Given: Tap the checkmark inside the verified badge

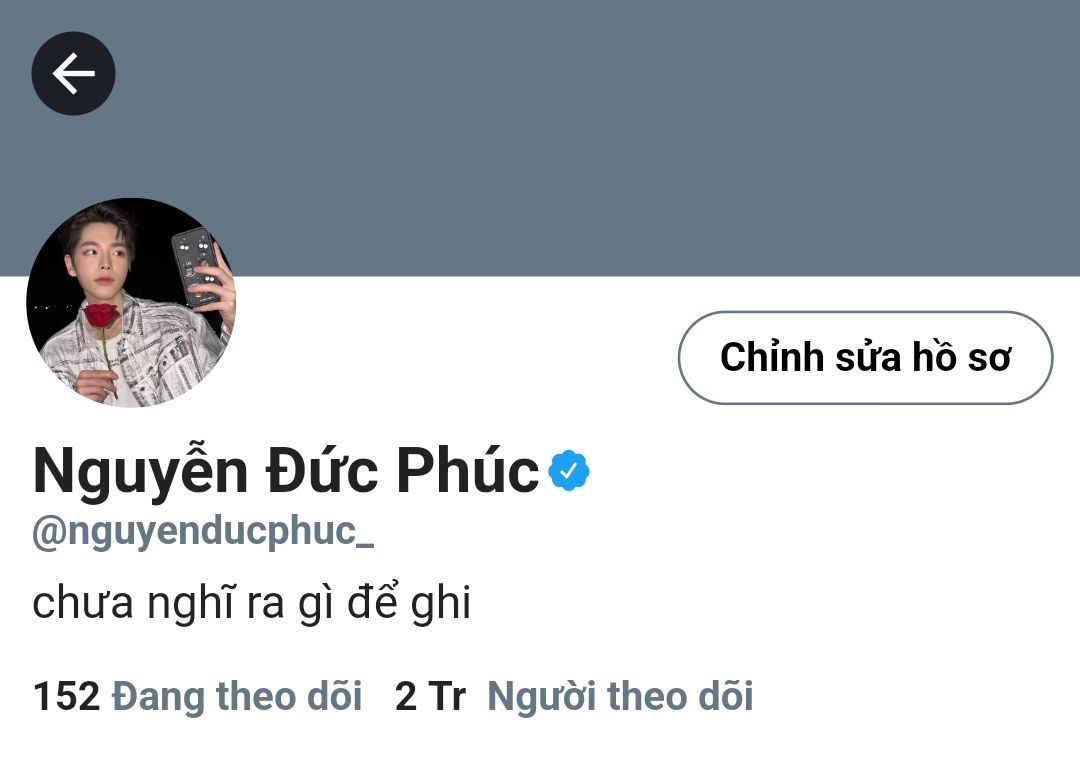Looking at the screenshot, I should pyautogui.click(x=569, y=471).
